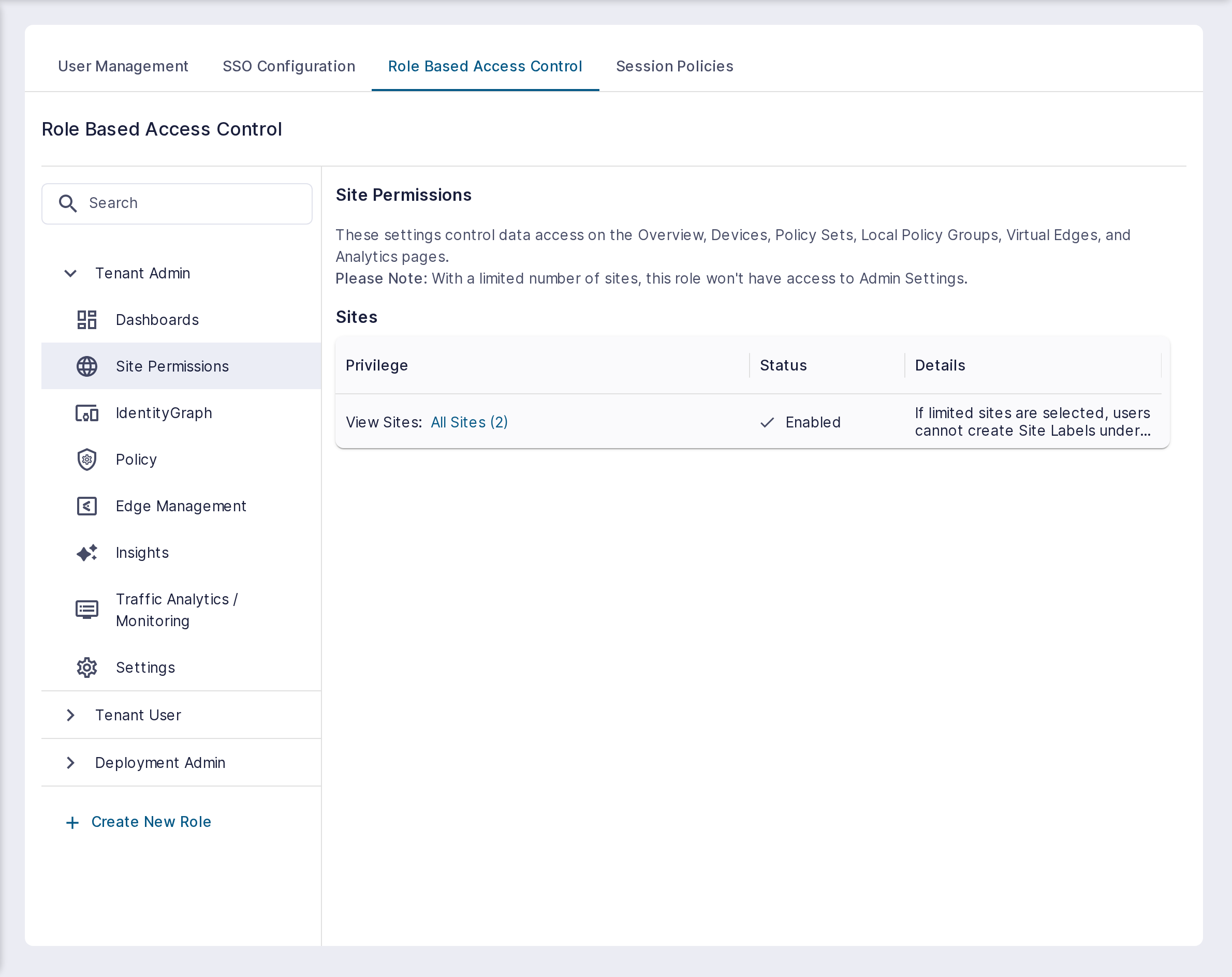Click the Site Permissions globe icon
Viewport: 1232px width, 977px height.
[87, 366]
